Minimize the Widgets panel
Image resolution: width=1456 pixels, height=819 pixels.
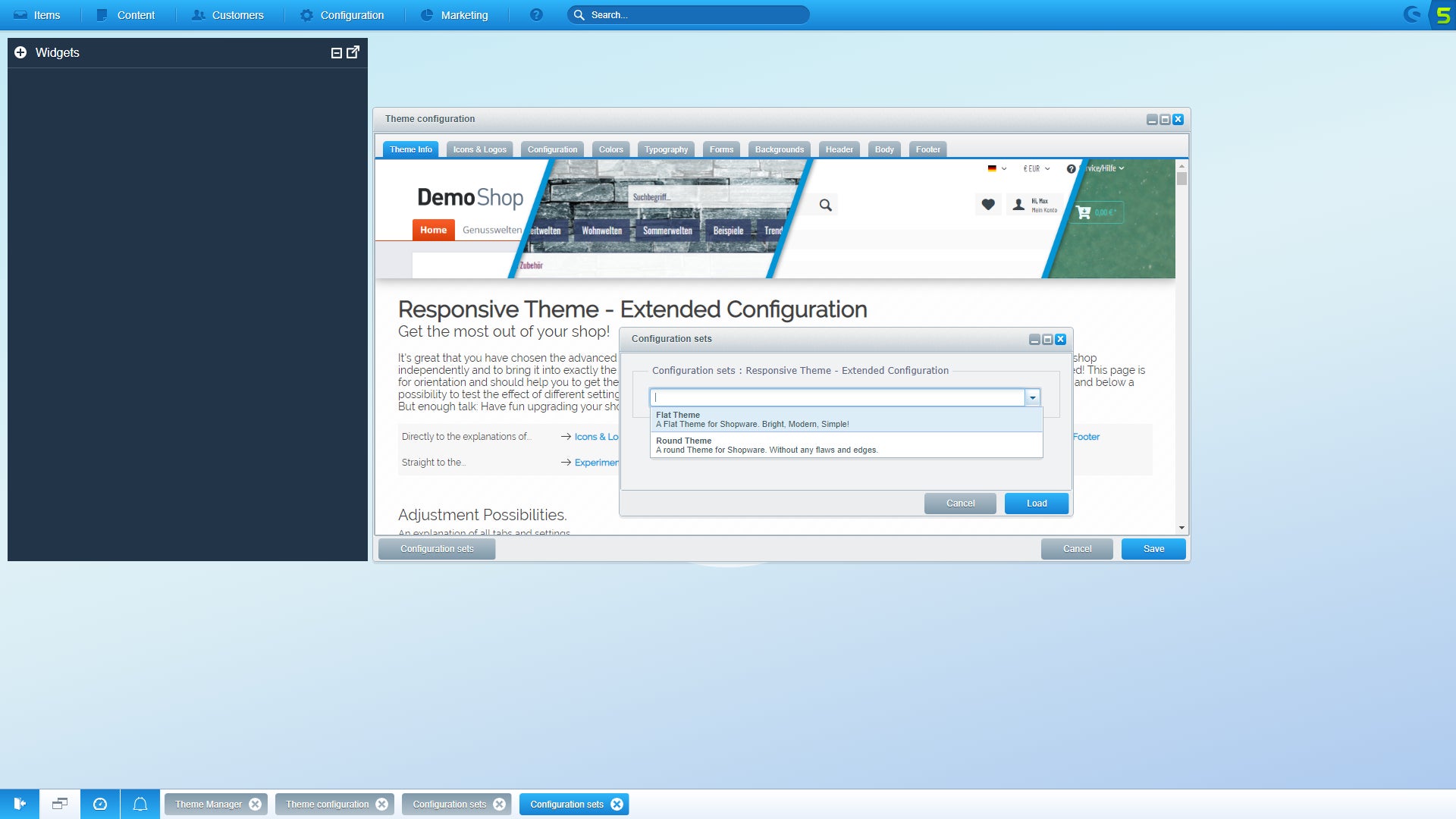pos(337,52)
